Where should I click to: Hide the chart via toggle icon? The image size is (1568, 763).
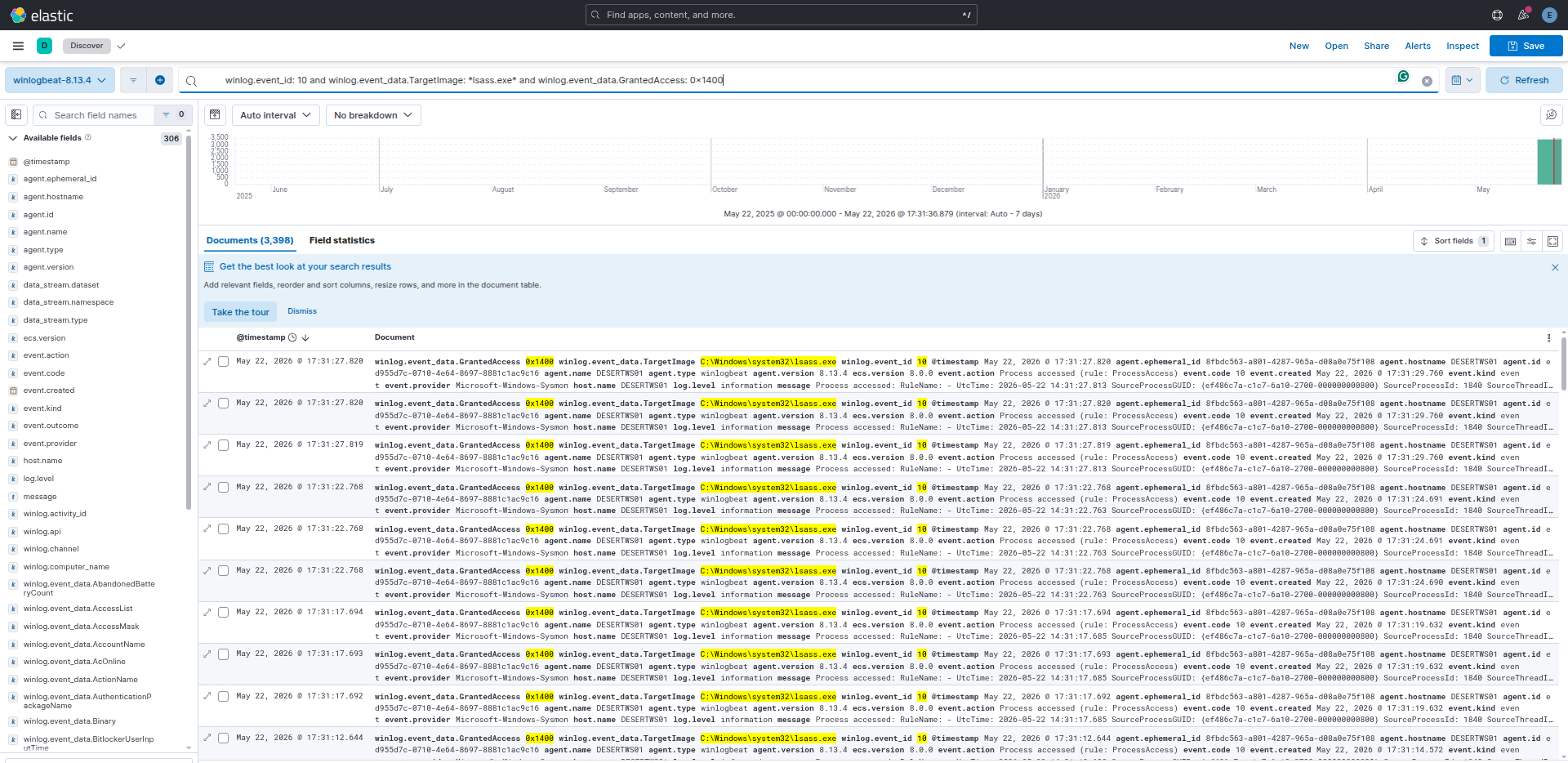215,115
